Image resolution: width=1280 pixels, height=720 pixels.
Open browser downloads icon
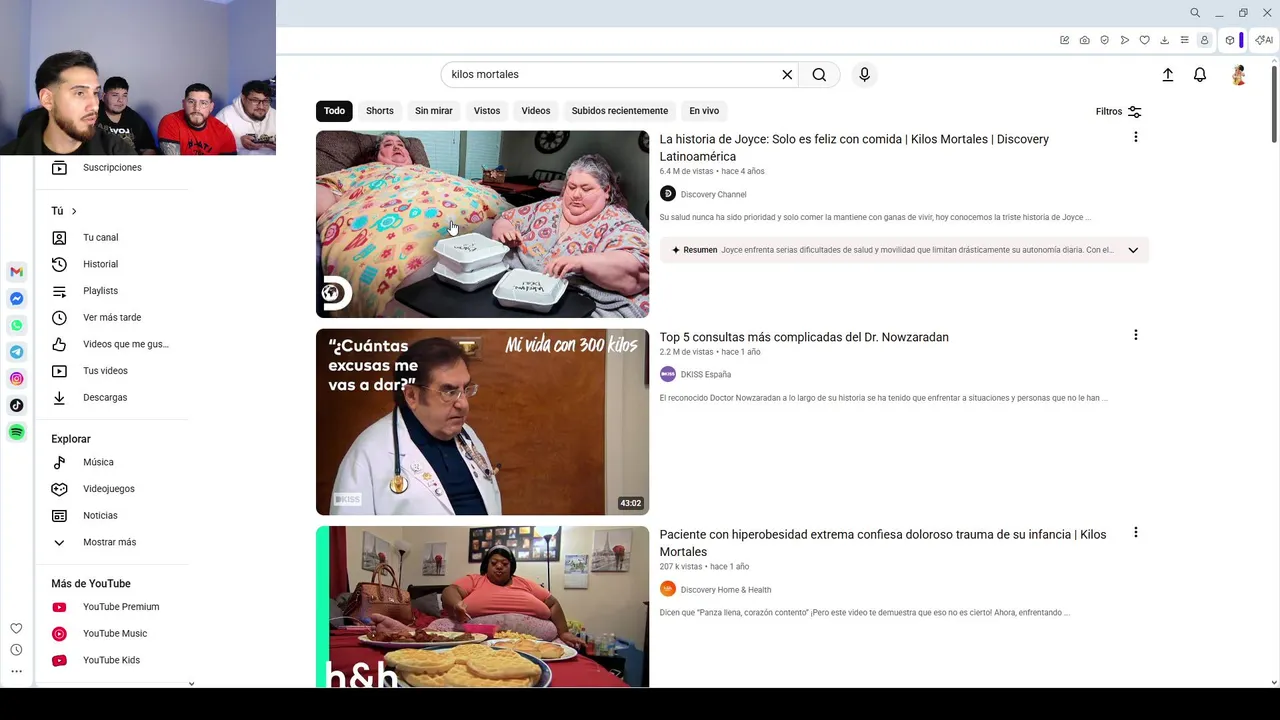click(1164, 40)
